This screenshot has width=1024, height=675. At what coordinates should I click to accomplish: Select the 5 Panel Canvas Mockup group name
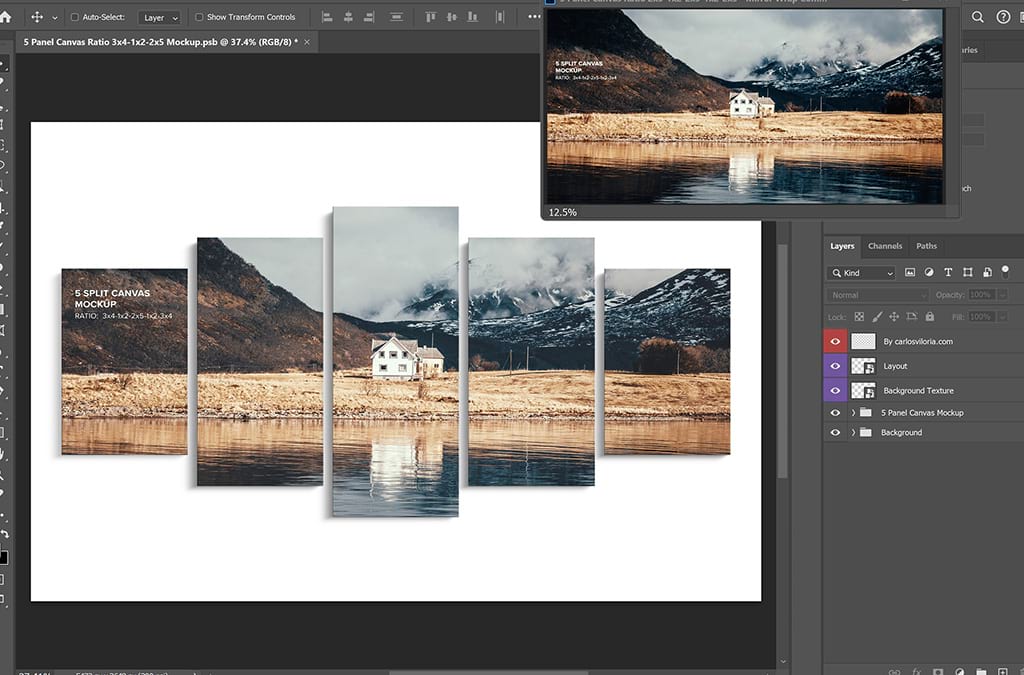pos(922,413)
